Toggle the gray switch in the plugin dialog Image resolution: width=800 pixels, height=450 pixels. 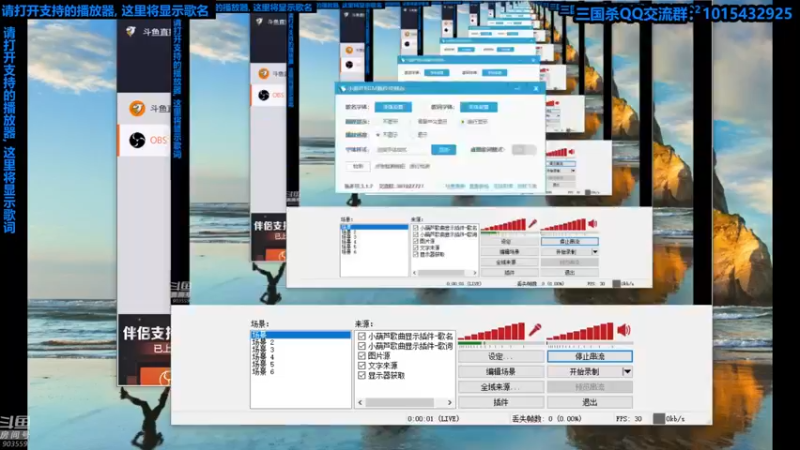(524, 149)
